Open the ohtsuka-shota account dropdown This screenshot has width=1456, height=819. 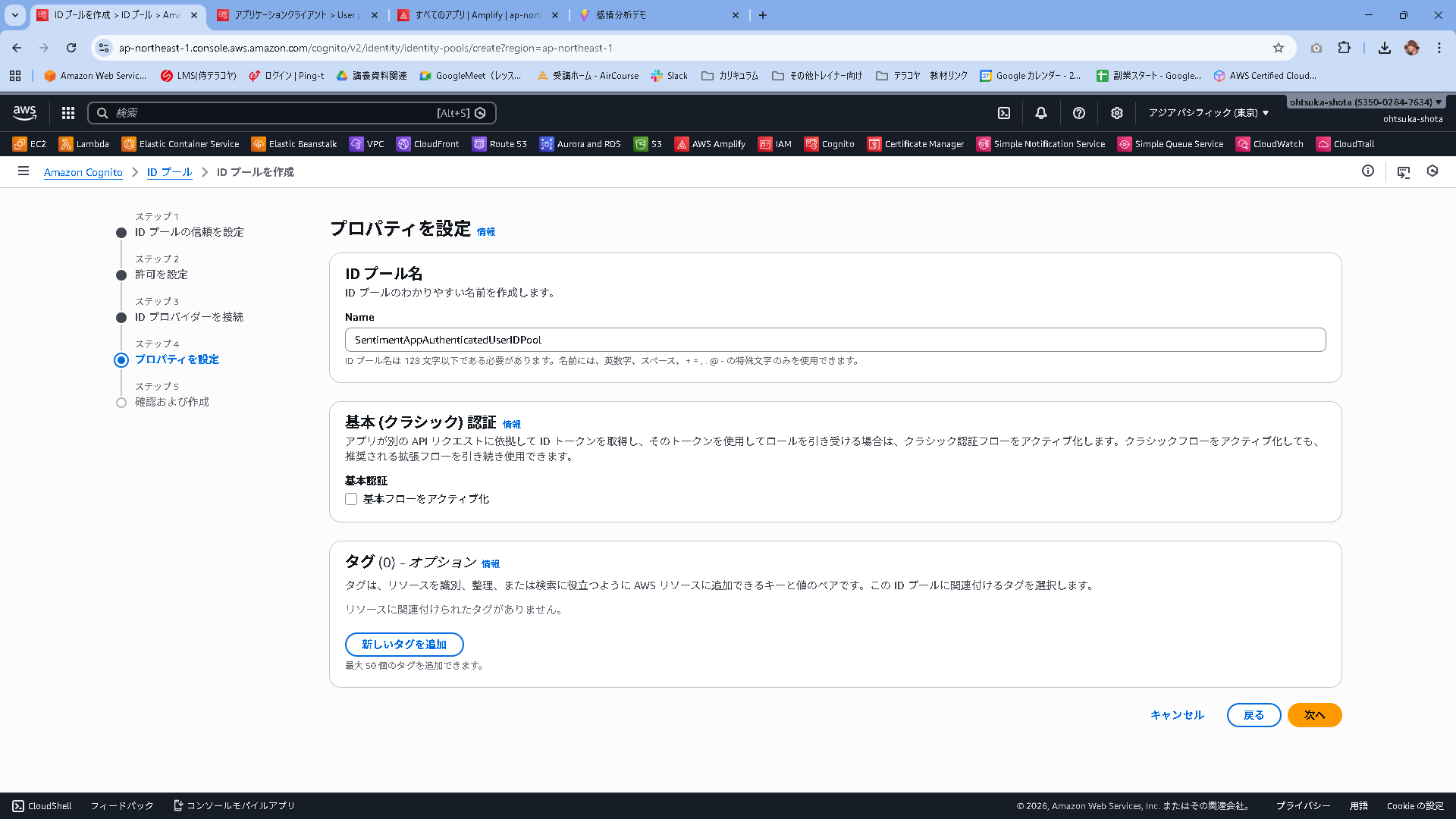[x=1366, y=102]
